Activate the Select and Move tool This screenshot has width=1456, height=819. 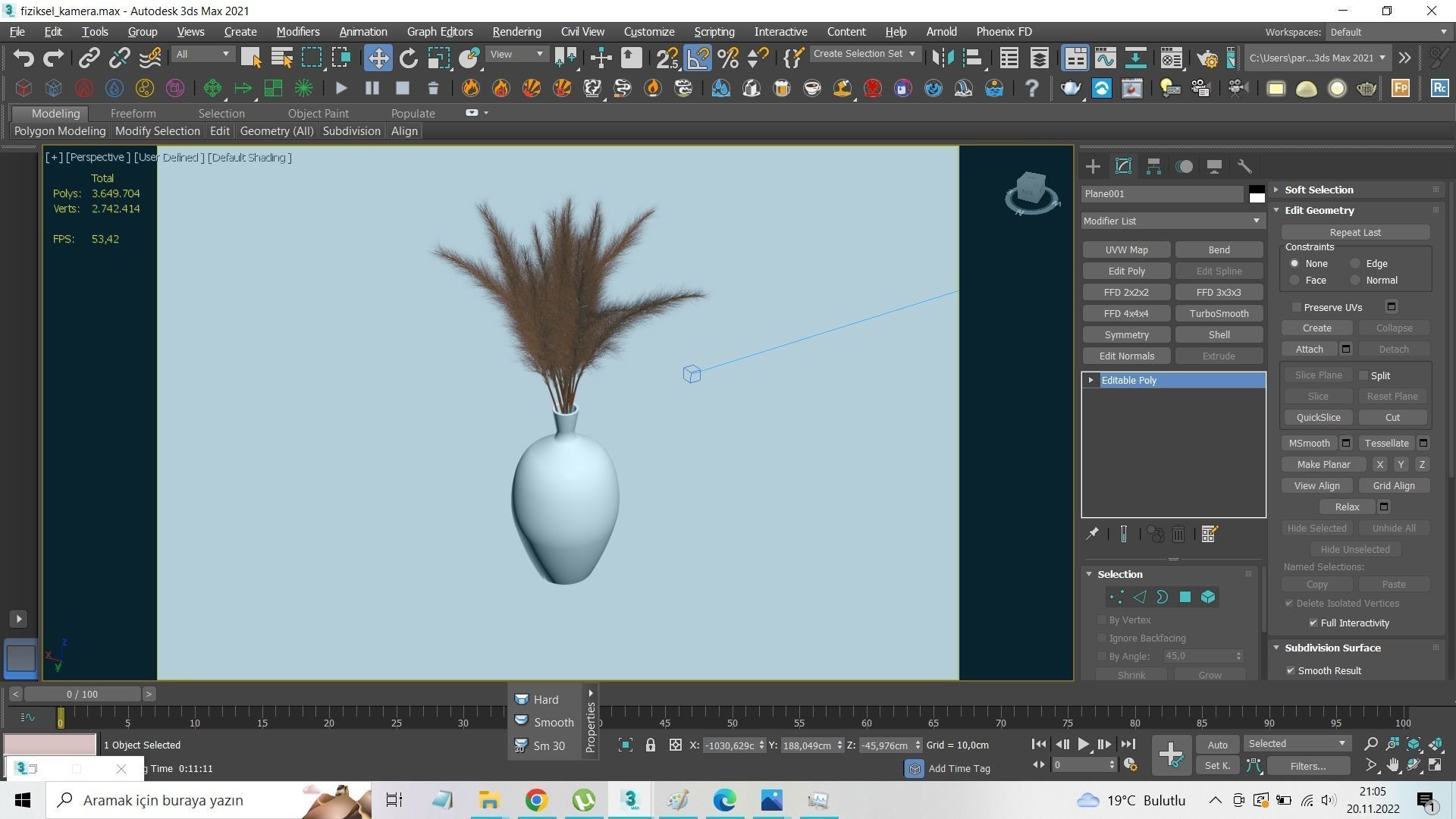378,58
